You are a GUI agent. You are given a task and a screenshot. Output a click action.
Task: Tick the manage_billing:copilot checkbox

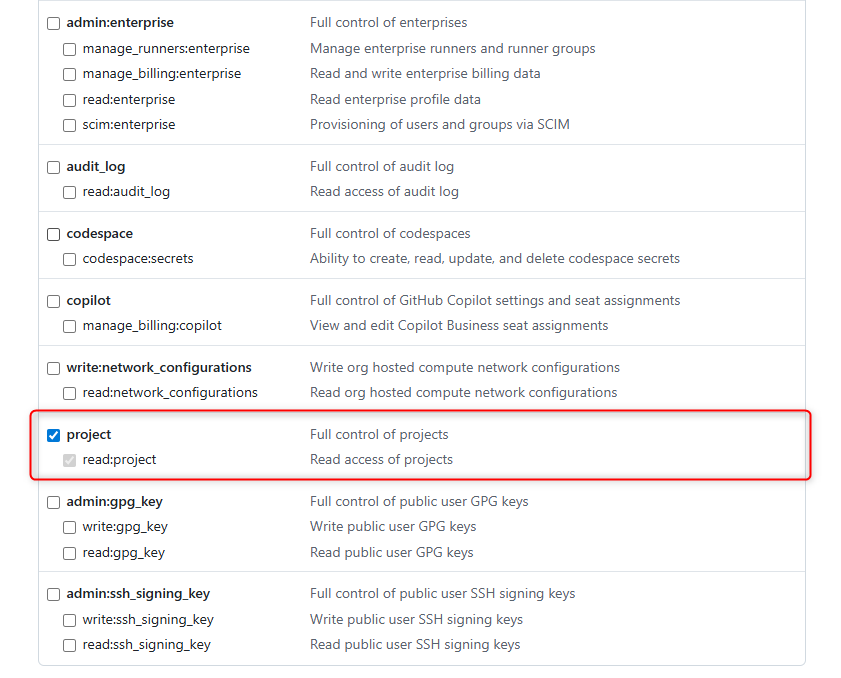(x=70, y=326)
